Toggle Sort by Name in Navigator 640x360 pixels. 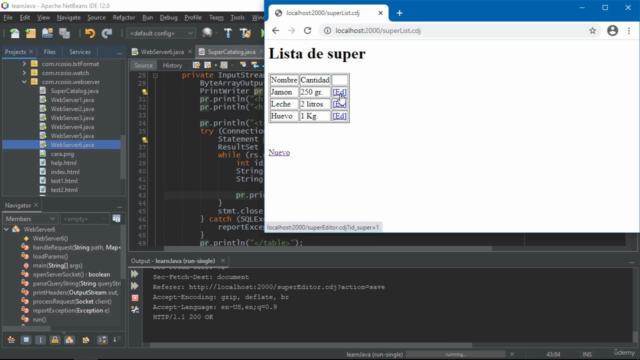(x=102, y=340)
